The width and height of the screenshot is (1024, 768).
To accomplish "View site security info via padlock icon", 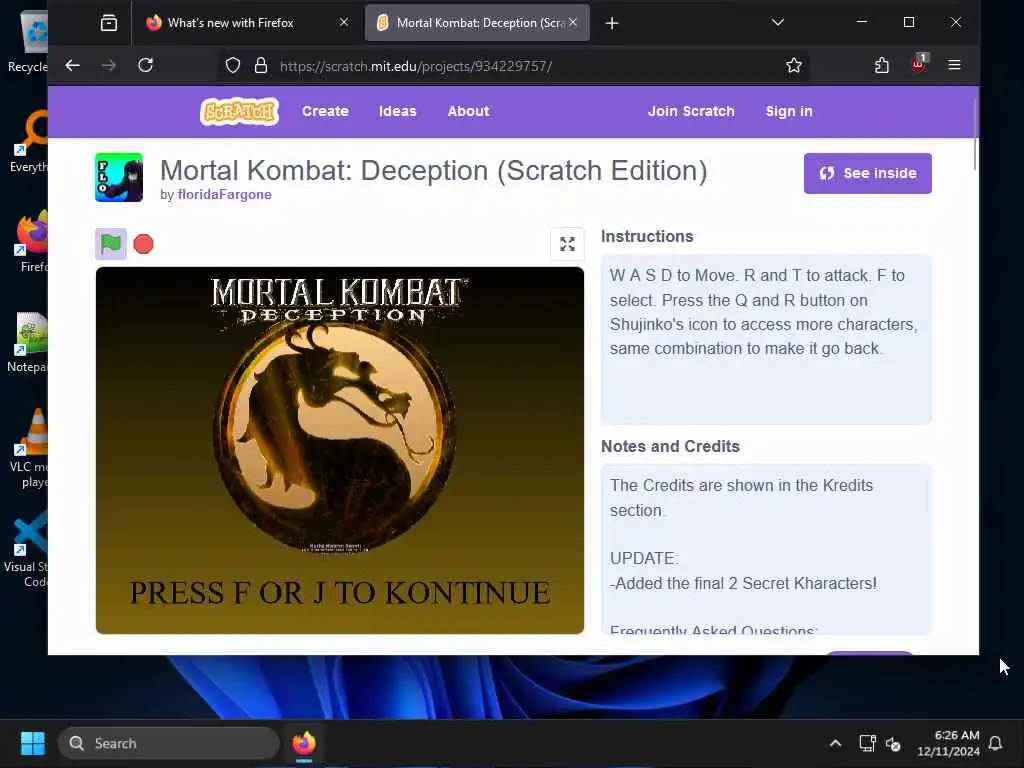I will pos(261,65).
